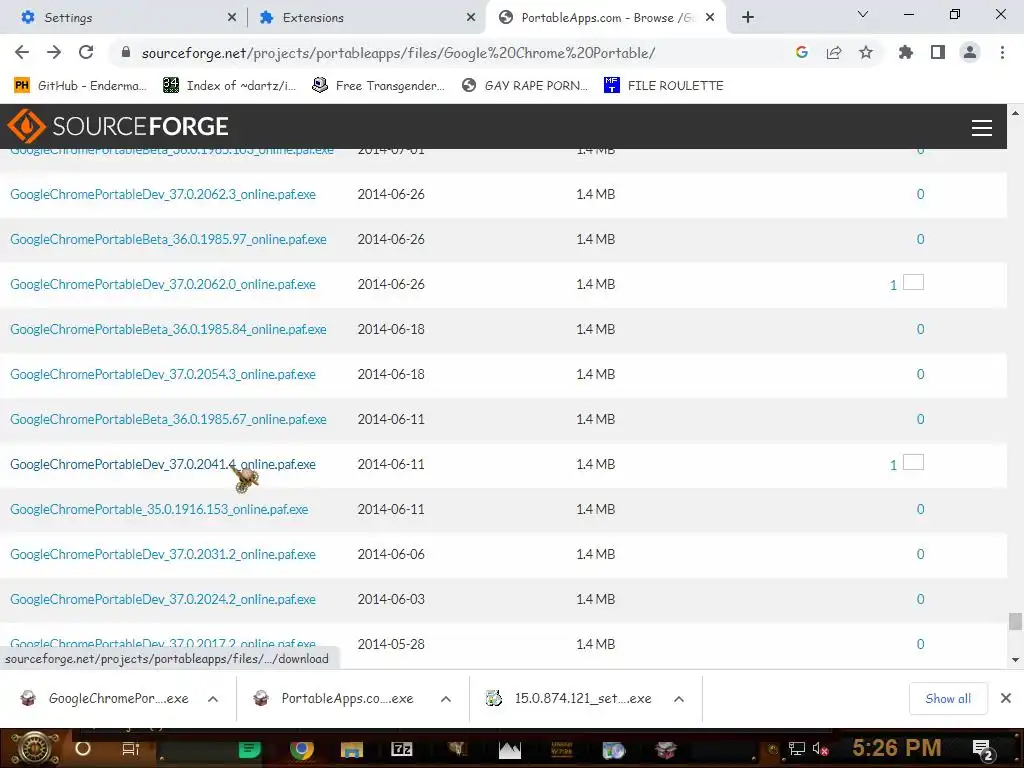Image resolution: width=1024 pixels, height=768 pixels.
Task: Click page scrollbar thumb
Action: click(1015, 621)
